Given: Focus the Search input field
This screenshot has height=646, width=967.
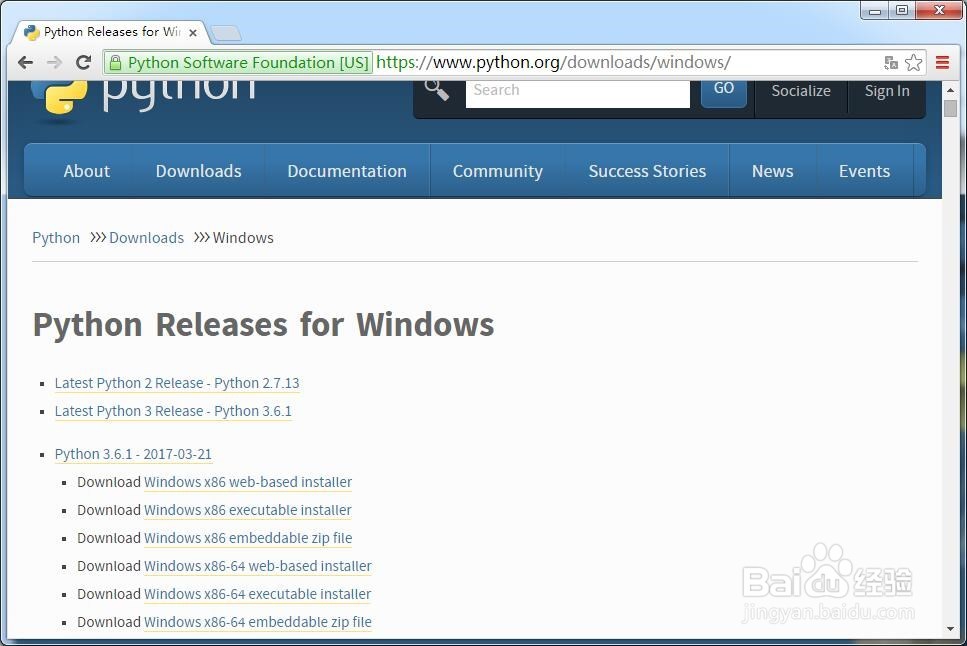Looking at the screenshot, I should click(x=577, y=94).
